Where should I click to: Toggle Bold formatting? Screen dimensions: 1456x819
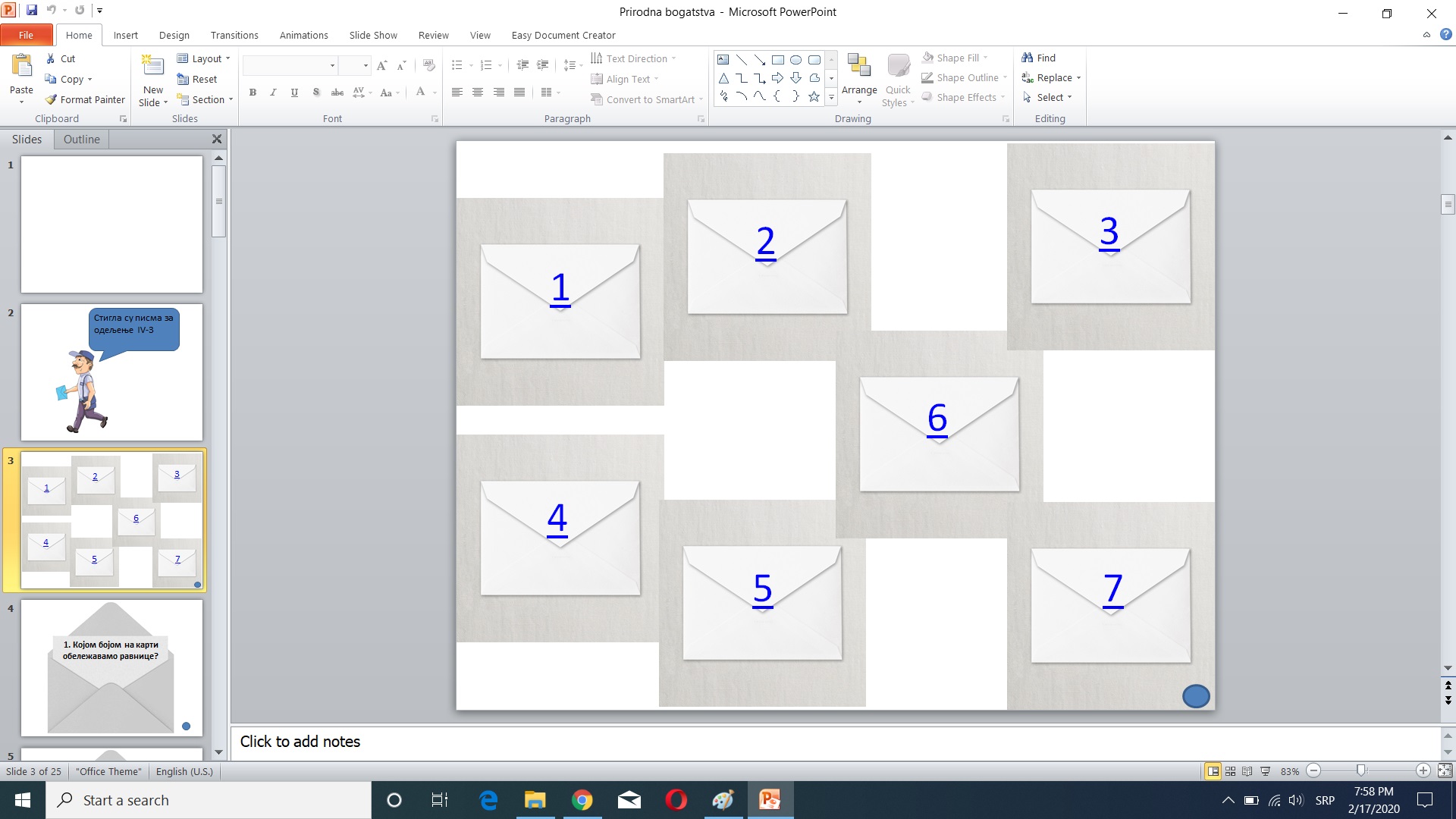tap(253, 93)
